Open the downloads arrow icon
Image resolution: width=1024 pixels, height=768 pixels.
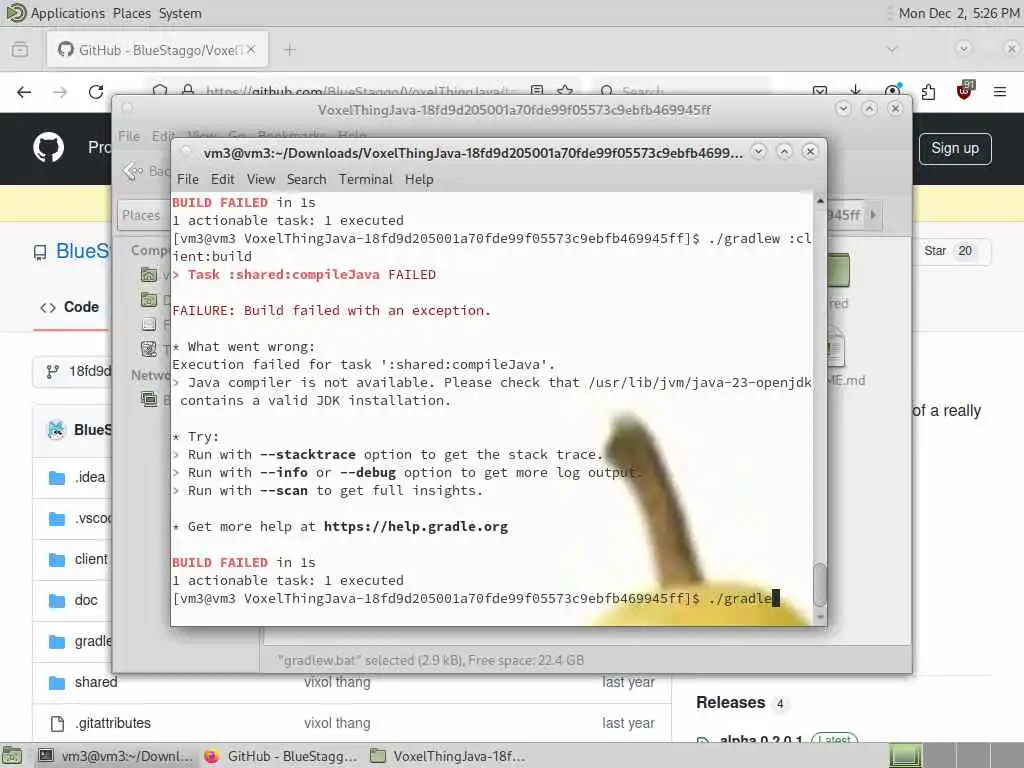pos(856,91)
